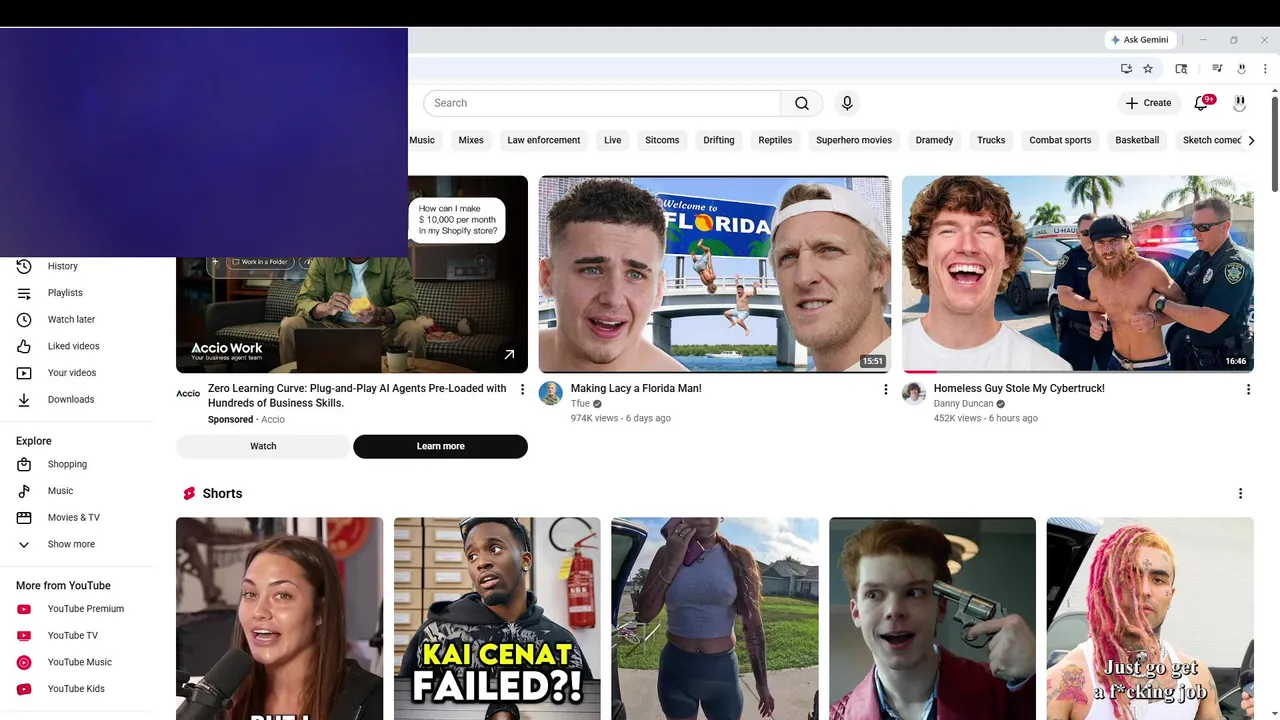Open the browser media controls icon

tap(1217, 69)
